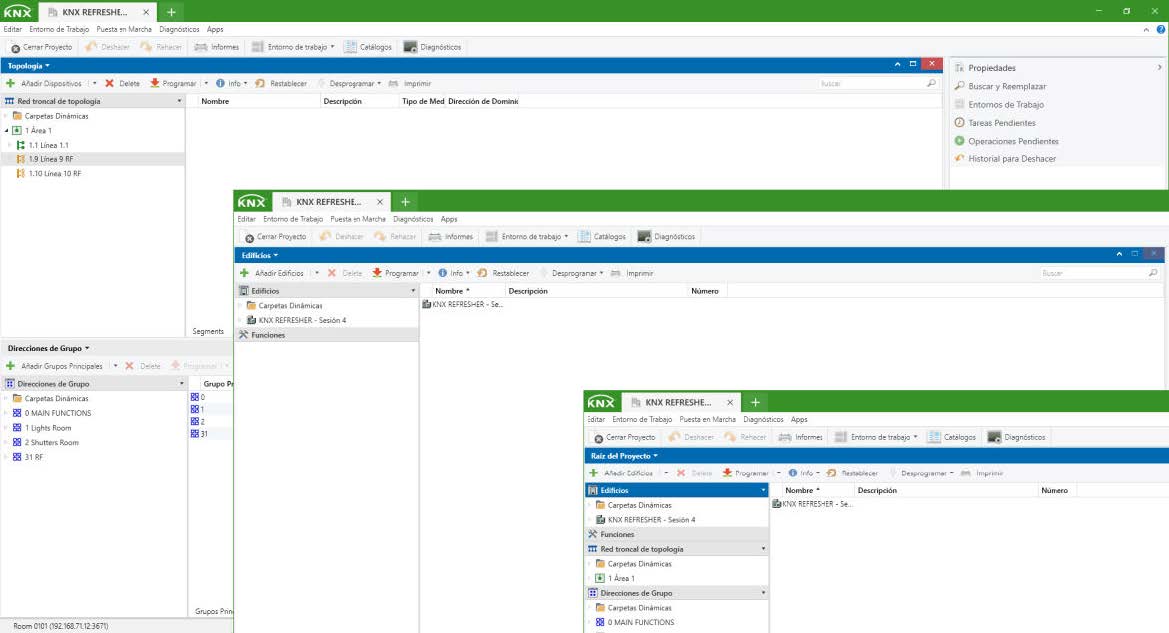The width and height of the screenshot is (1169, 633).
Task: Open the Editar menu in the top window
Action: coord(13,30)
